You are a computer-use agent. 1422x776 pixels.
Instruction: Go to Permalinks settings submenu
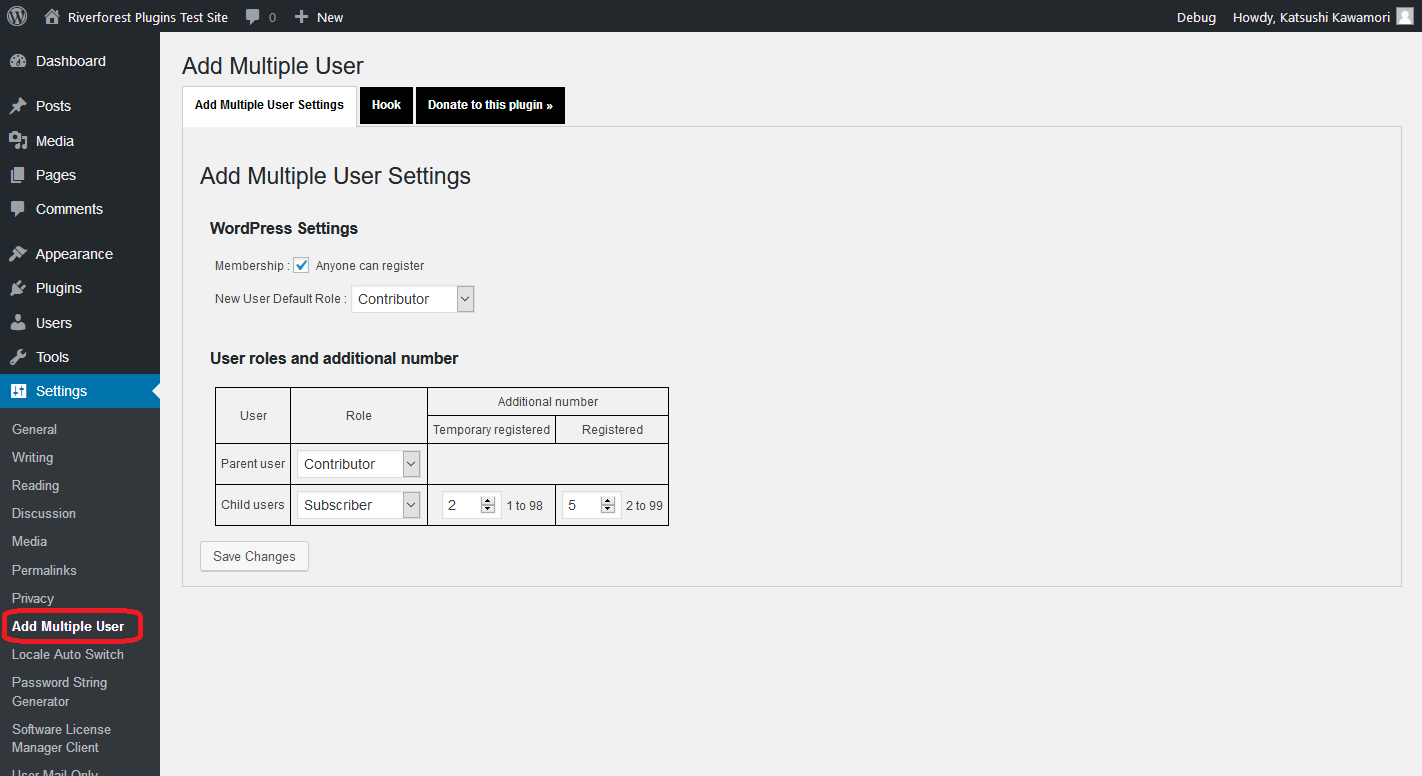(x=44, y=570)
